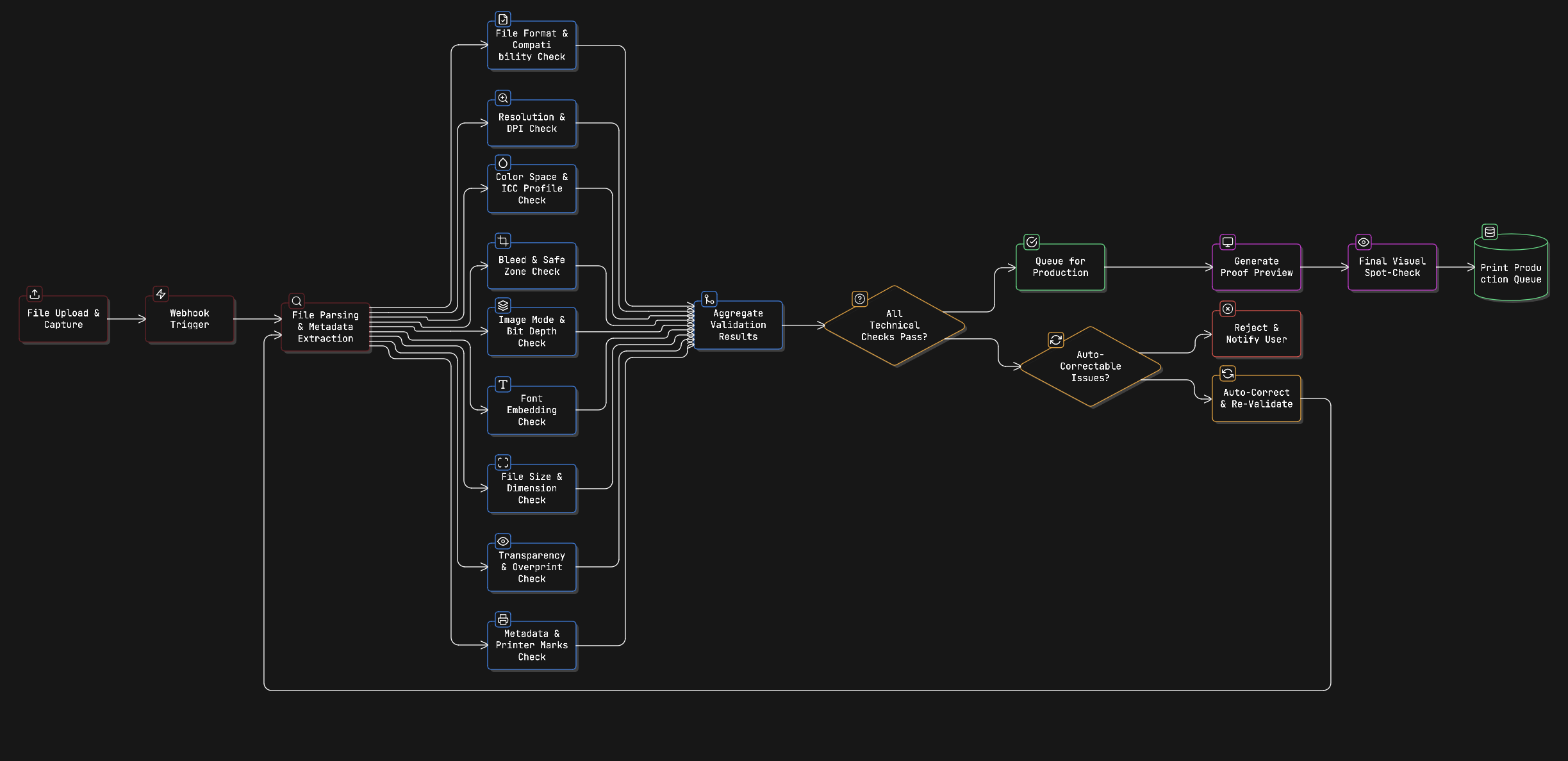Click the printer icon on Metadata & Printer Marks Check
Screen dimensions: 1568x761
coord(502,619)
